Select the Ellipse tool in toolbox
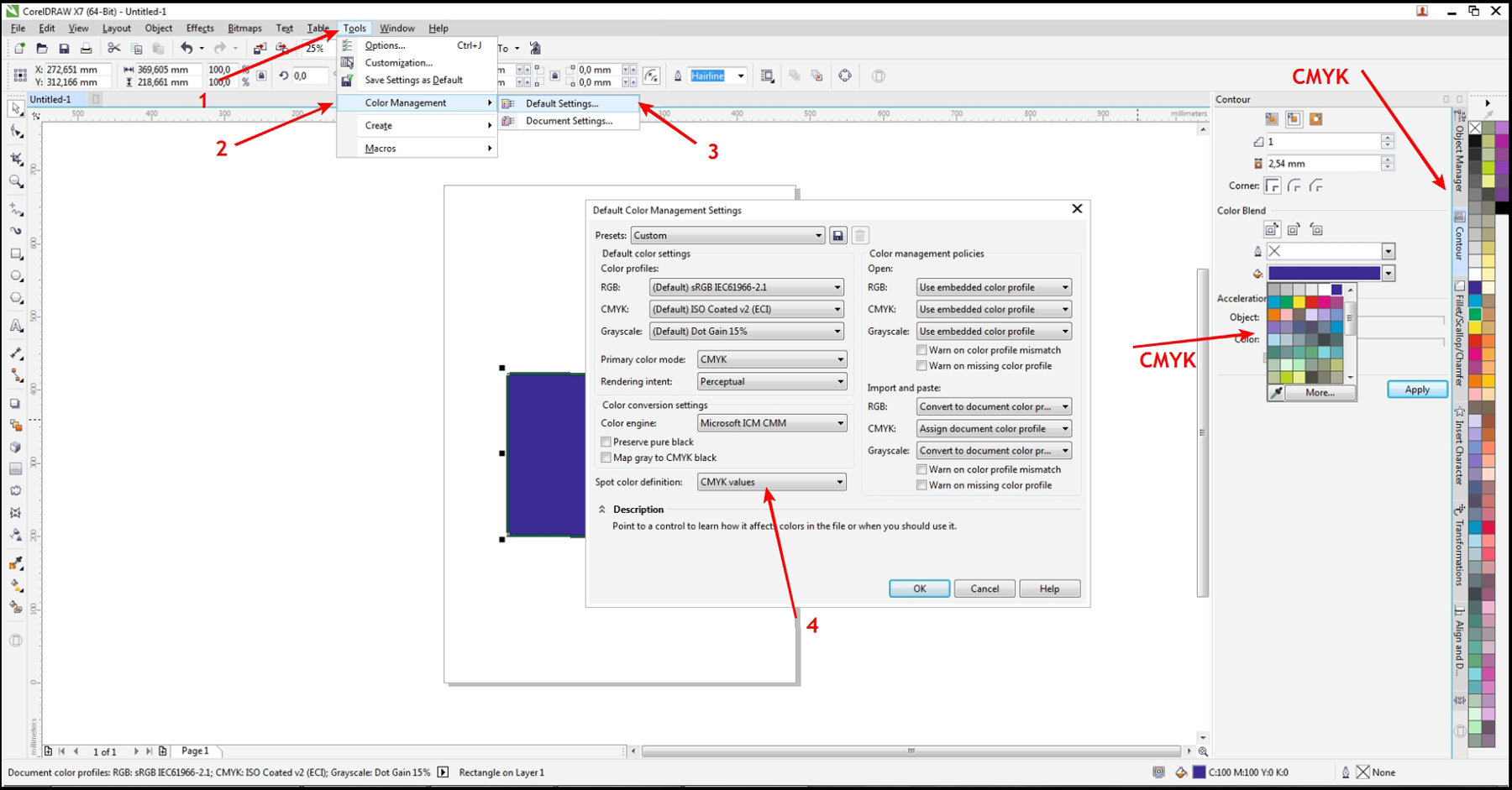This screenshot has width=1512, height=790. (16, 276)
